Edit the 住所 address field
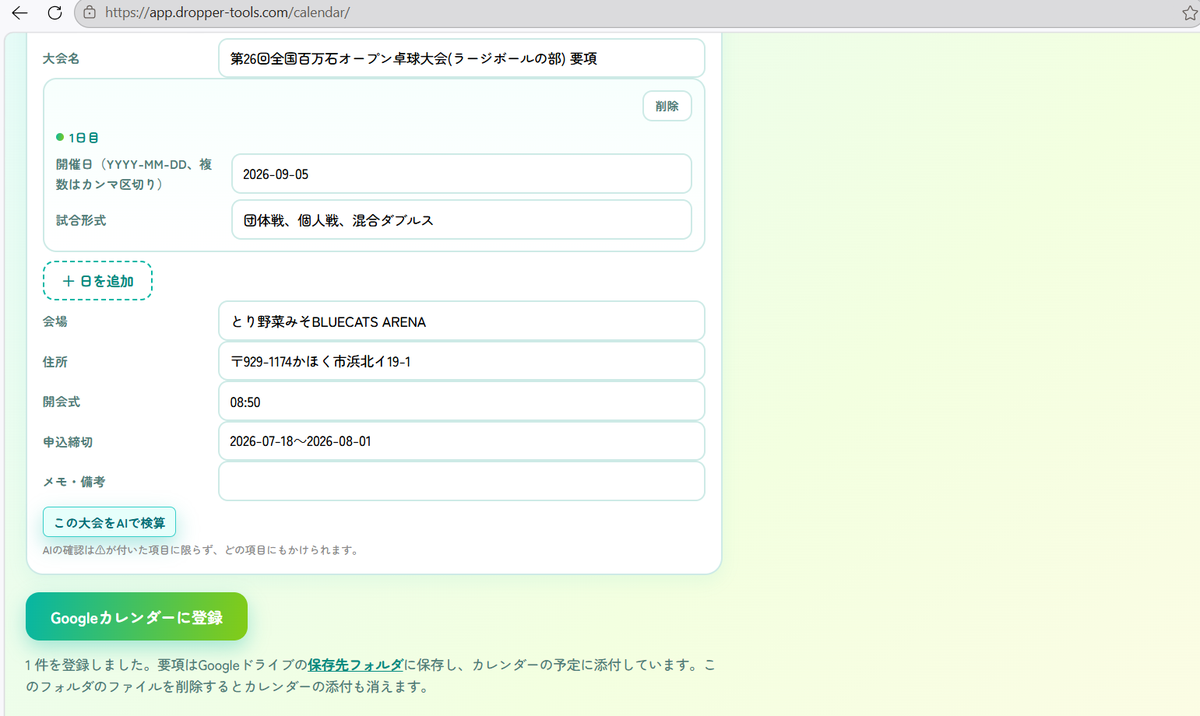 461,361
